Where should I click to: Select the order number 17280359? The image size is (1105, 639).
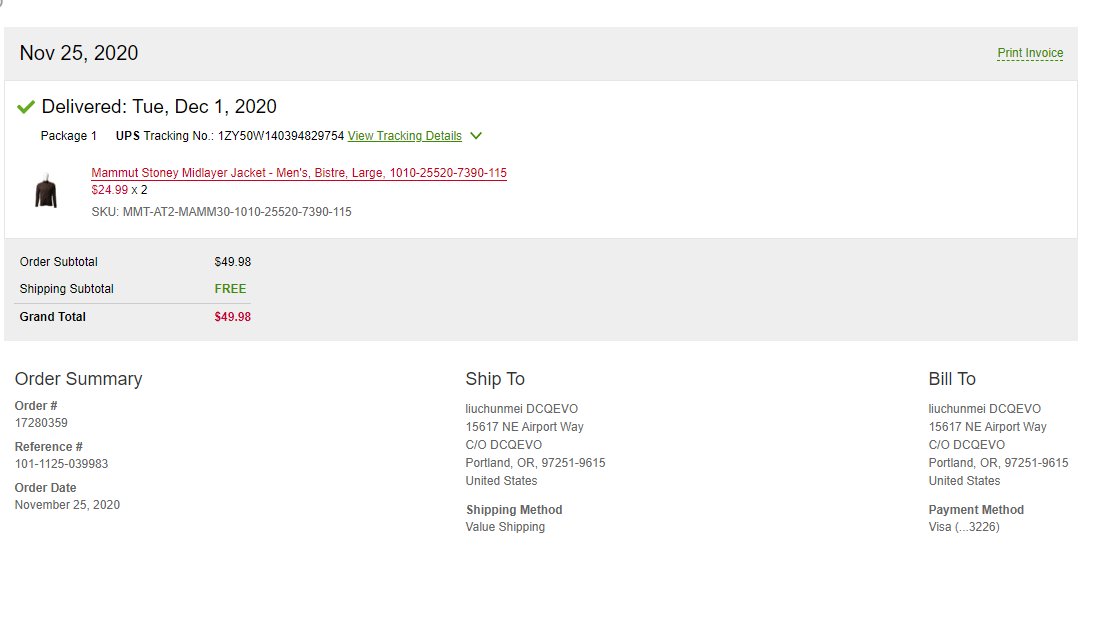(41, 423)
